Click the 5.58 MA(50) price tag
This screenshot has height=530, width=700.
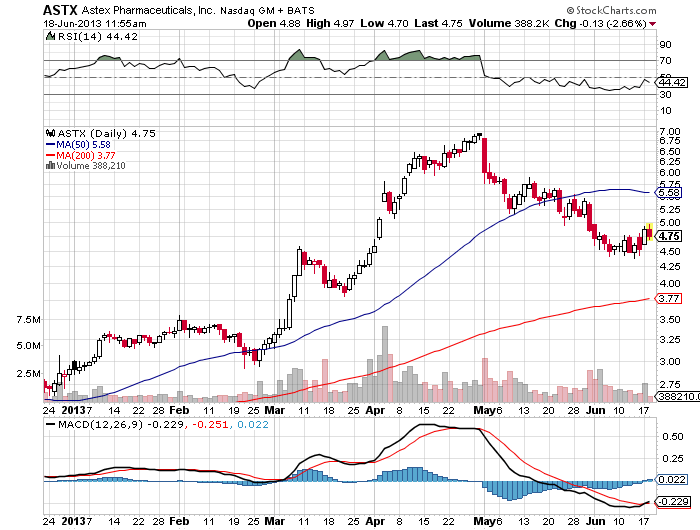pyautogui.click(x=669, y=192)
